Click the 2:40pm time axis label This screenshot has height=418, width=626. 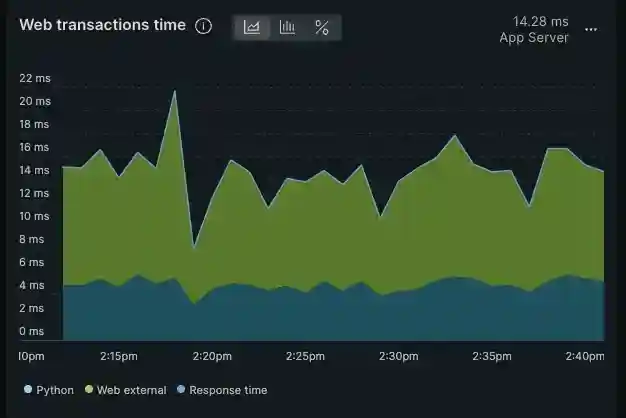[x=584, y=356]
